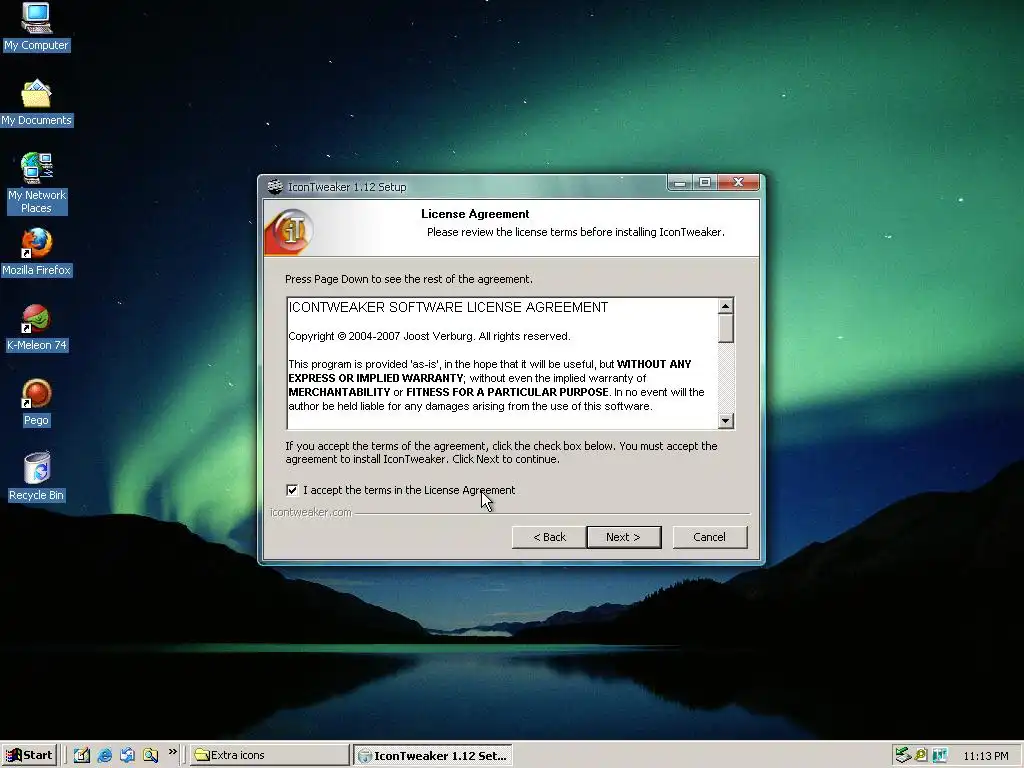This screenshot has height=768, width=1024.
Task: Click the license scrollbar thumb
Action: click(x=726, y=328)
